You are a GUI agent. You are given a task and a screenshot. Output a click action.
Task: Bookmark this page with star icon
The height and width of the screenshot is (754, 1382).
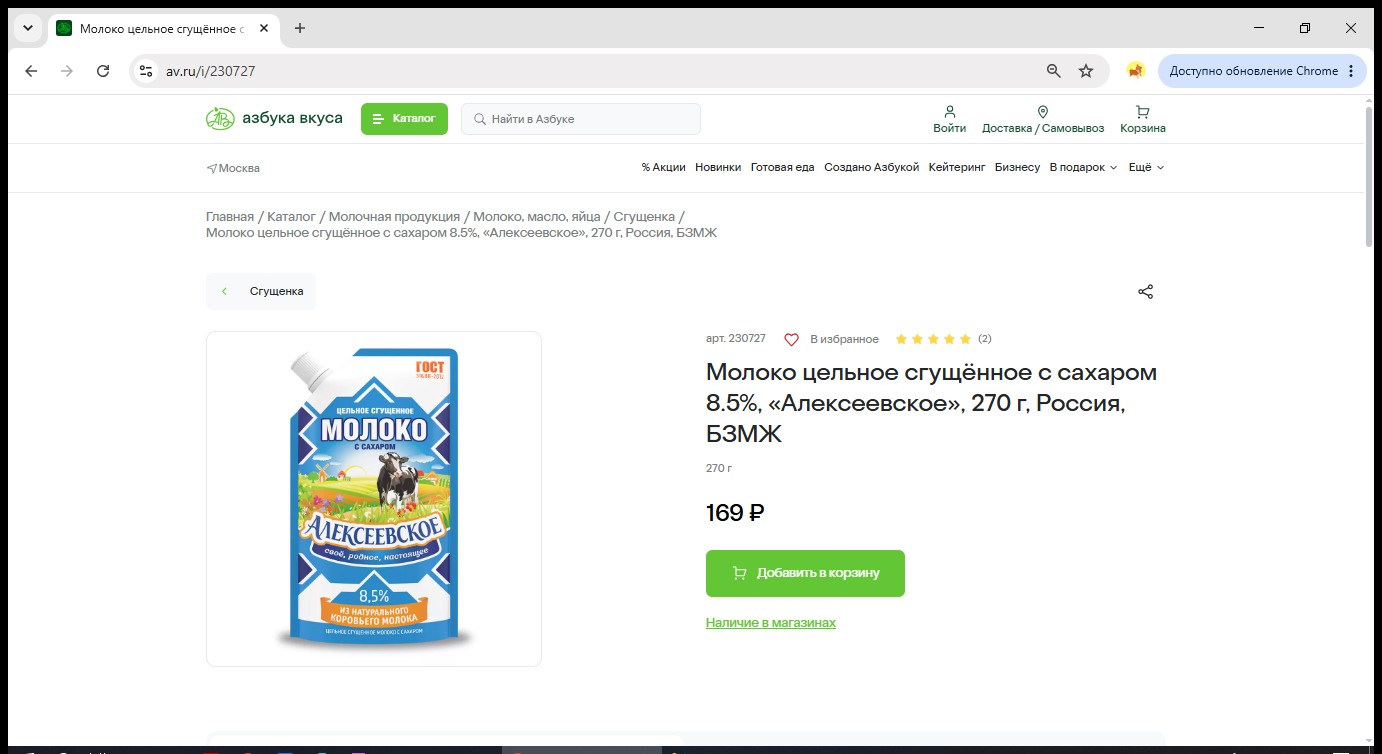1086,71
